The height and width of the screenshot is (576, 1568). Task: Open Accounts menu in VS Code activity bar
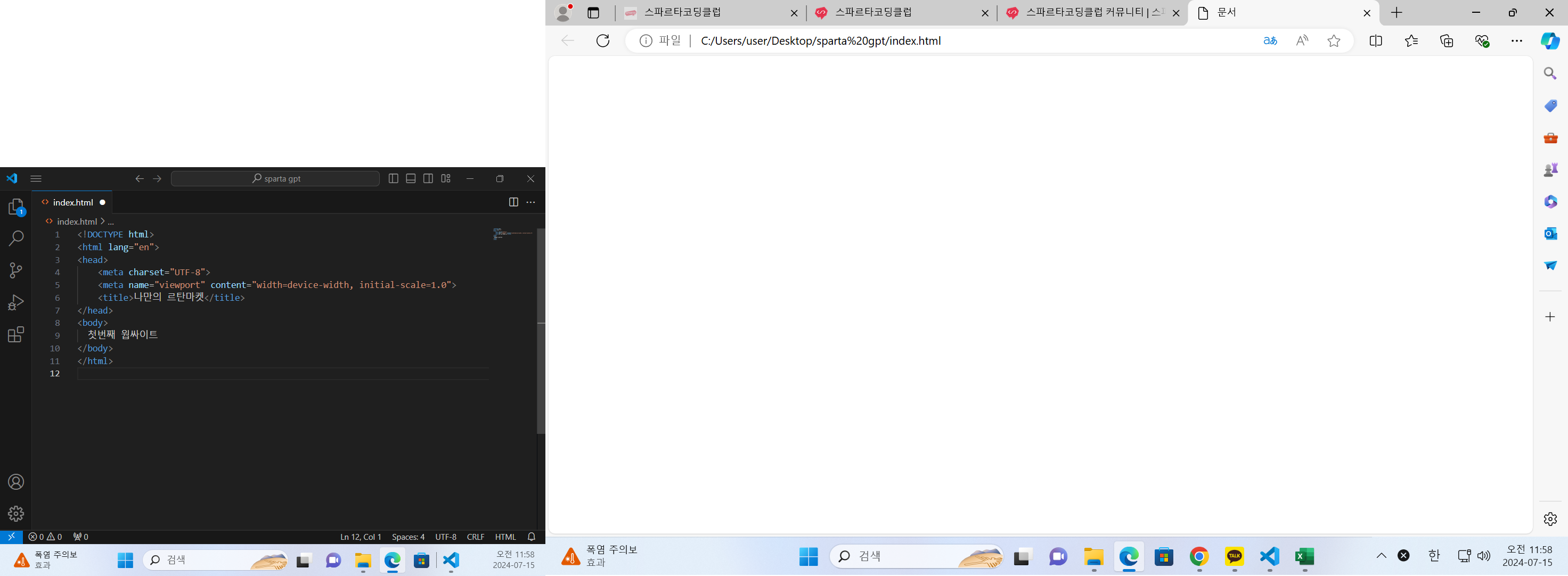click(16, 482)
